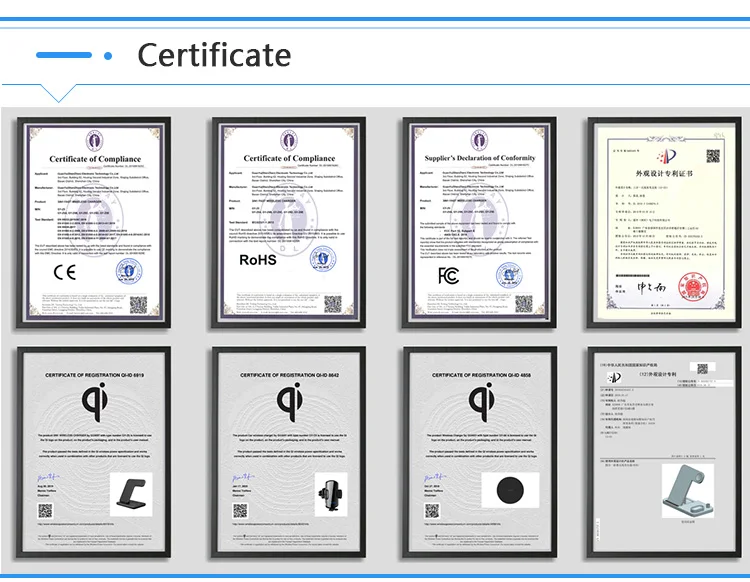This screenshot has height=582, width=750.
Task: Open the Qi registration certificate QI-ID 4858
Action: click(x=479, y=452)
